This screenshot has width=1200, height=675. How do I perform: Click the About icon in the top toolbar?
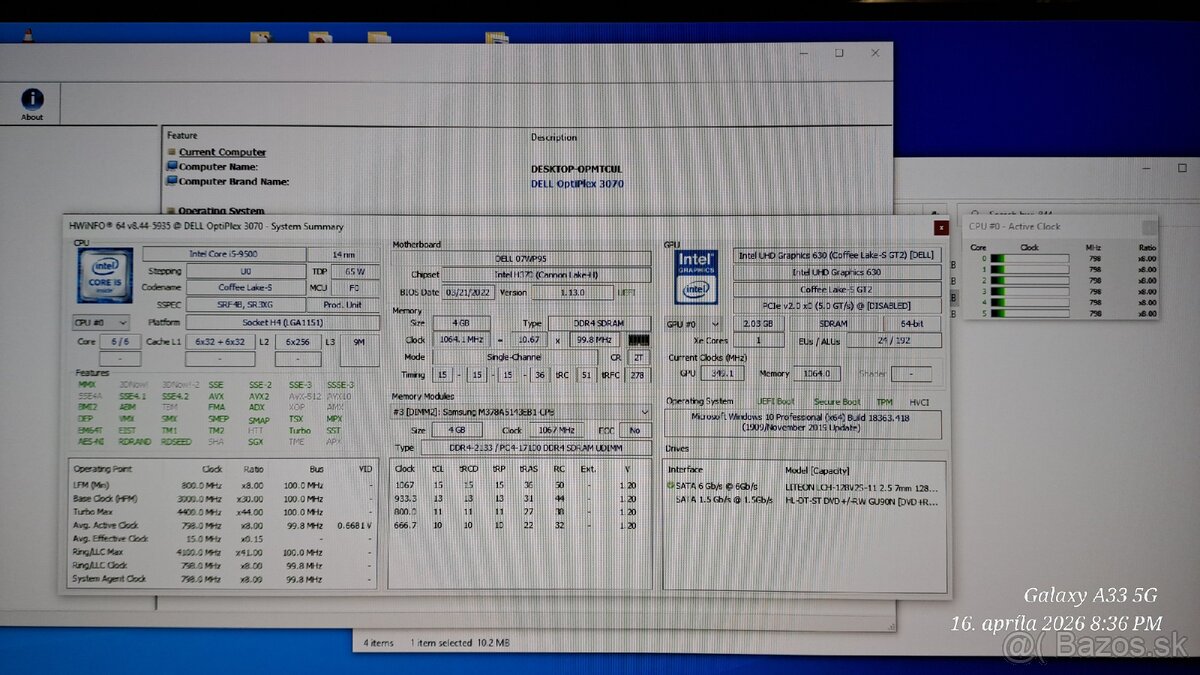pos(31,100)
